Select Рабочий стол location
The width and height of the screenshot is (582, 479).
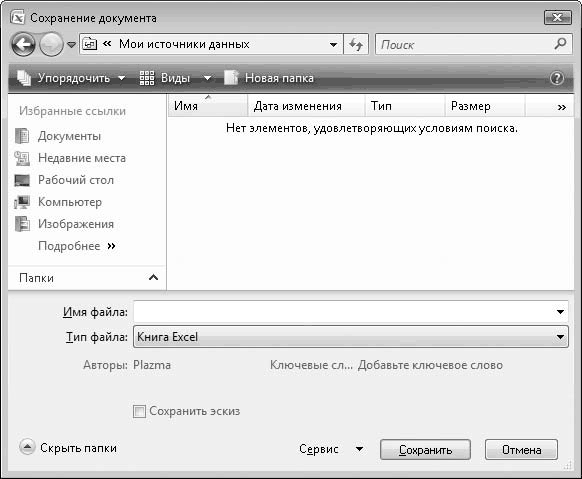click(76, 180)
